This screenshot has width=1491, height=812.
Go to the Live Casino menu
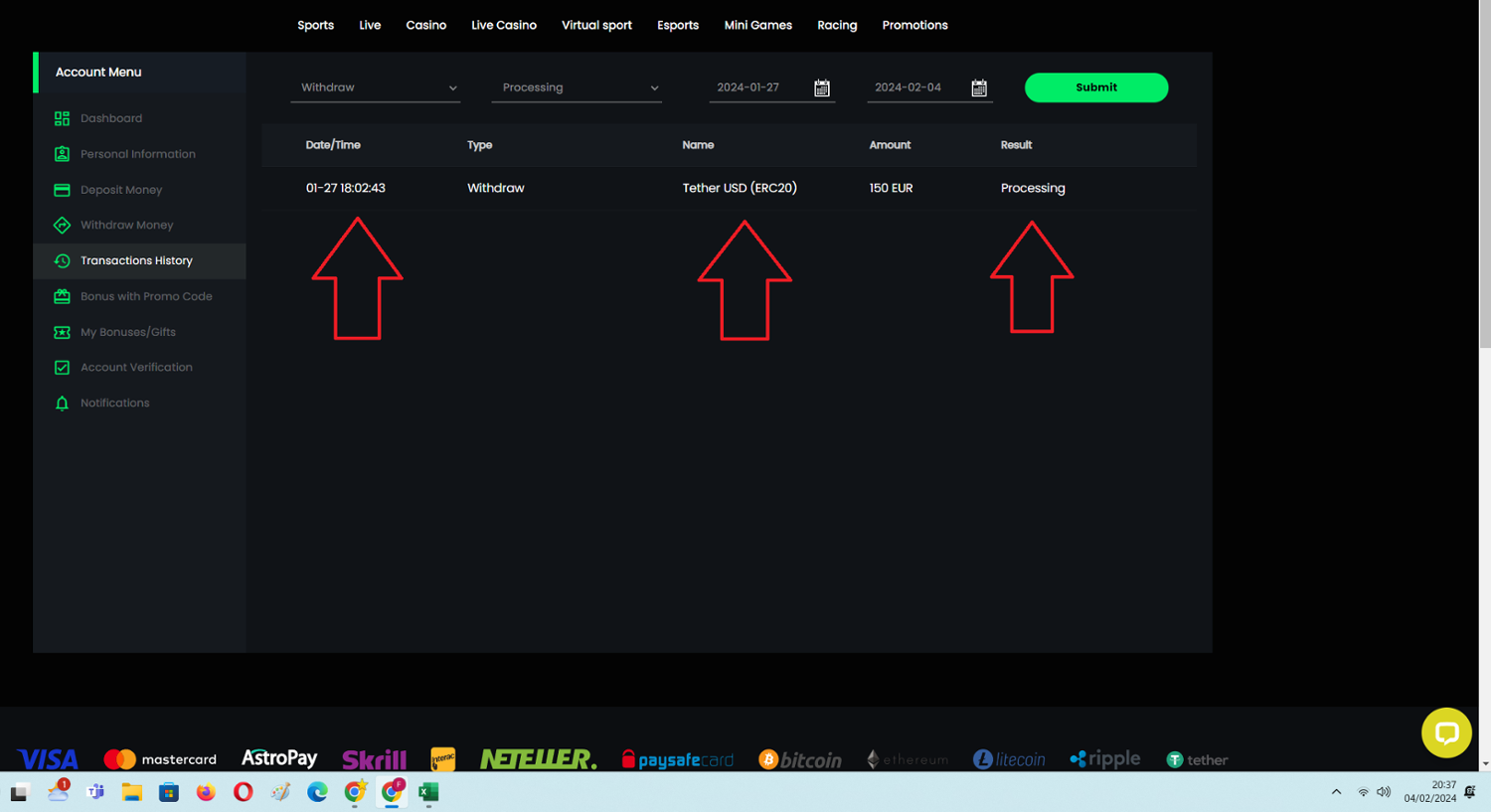click(x=503, y=25)
